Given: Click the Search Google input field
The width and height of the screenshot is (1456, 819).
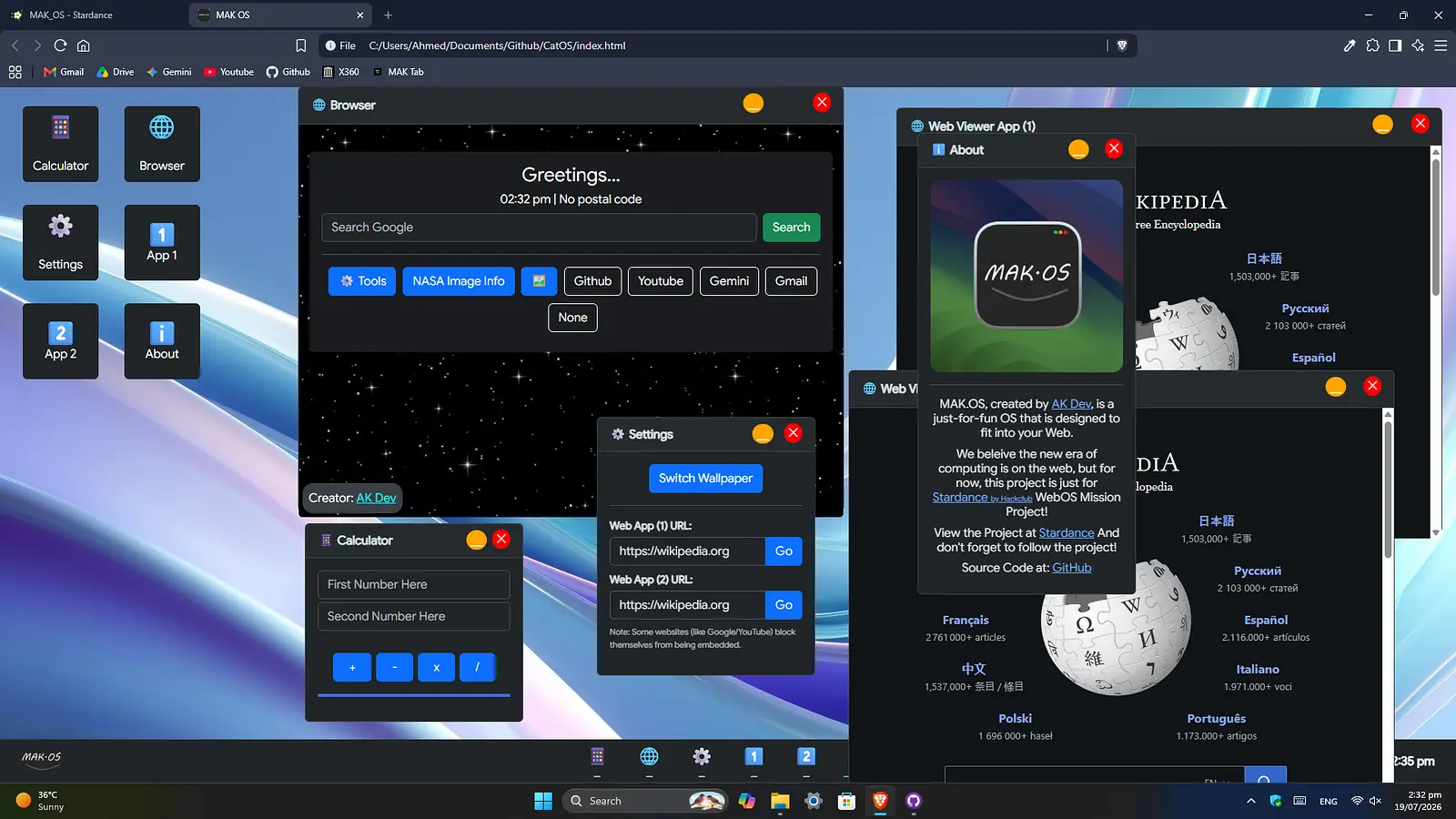Looking at the screenshot, I should 539,227.
